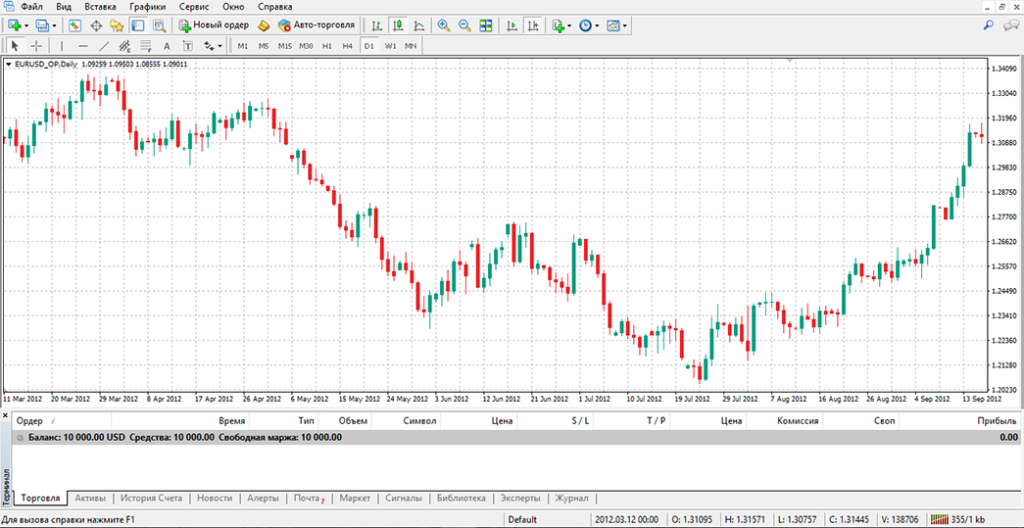Switch timeframe to M15

click(285, 46)
